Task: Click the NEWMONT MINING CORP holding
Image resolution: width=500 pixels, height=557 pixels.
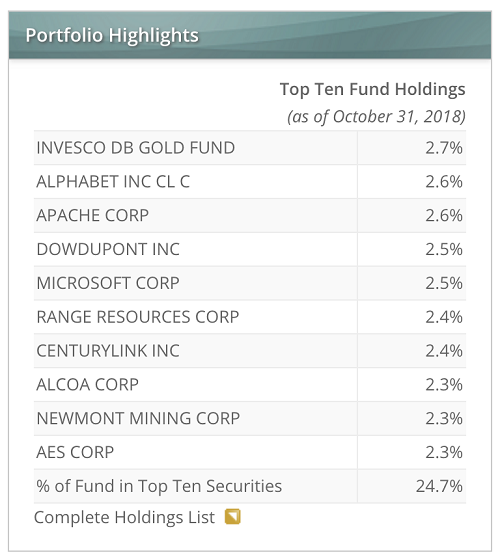Action: click(138, 418)
